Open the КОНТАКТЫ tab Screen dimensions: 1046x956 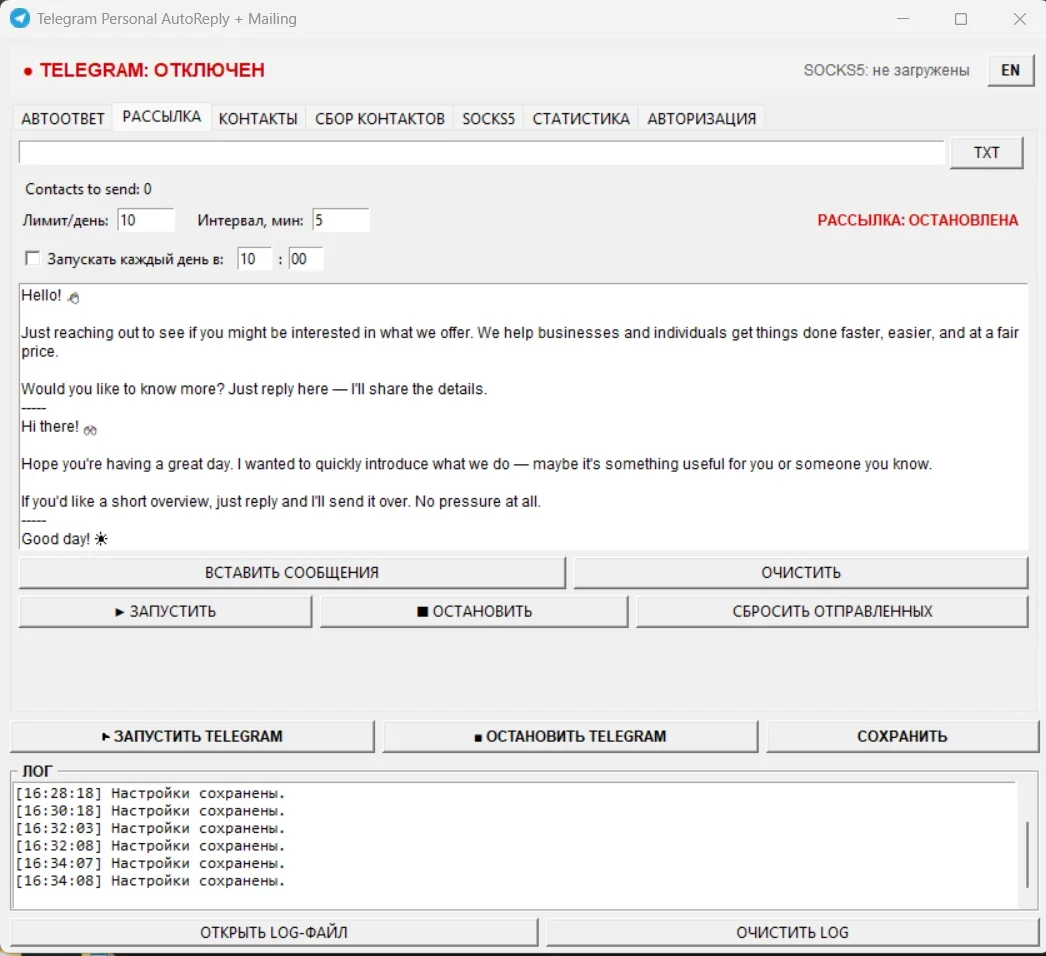click(258, 119)
